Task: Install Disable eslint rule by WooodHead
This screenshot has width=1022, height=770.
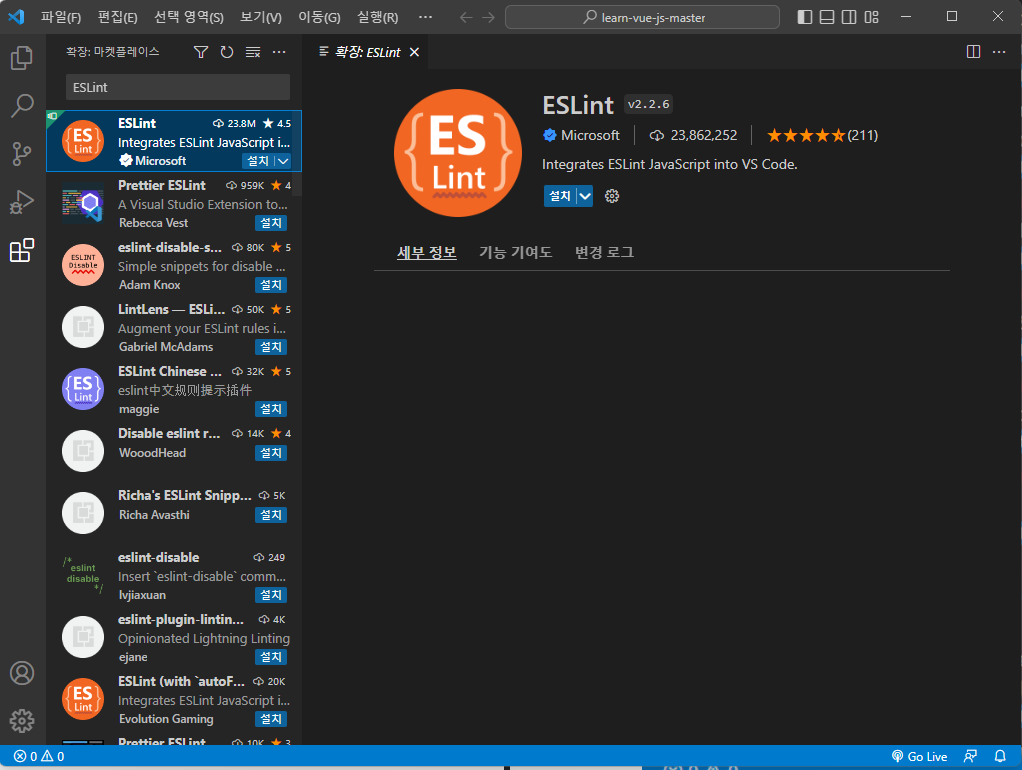Action: pos(270,452)
